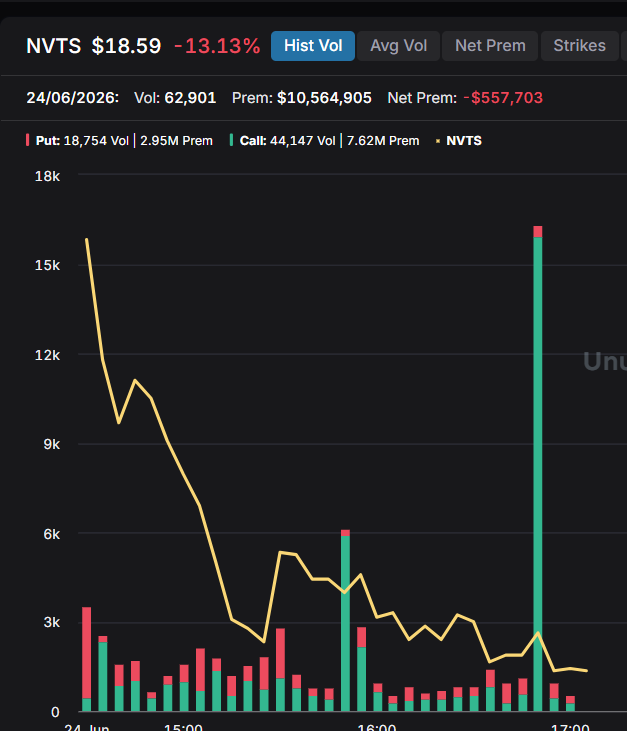Image resolution: width=627 pixels, height=731 pixels.
Task: Click the 24/06/2026 date label
Action: pyautogui.click(x=73, y=98)
